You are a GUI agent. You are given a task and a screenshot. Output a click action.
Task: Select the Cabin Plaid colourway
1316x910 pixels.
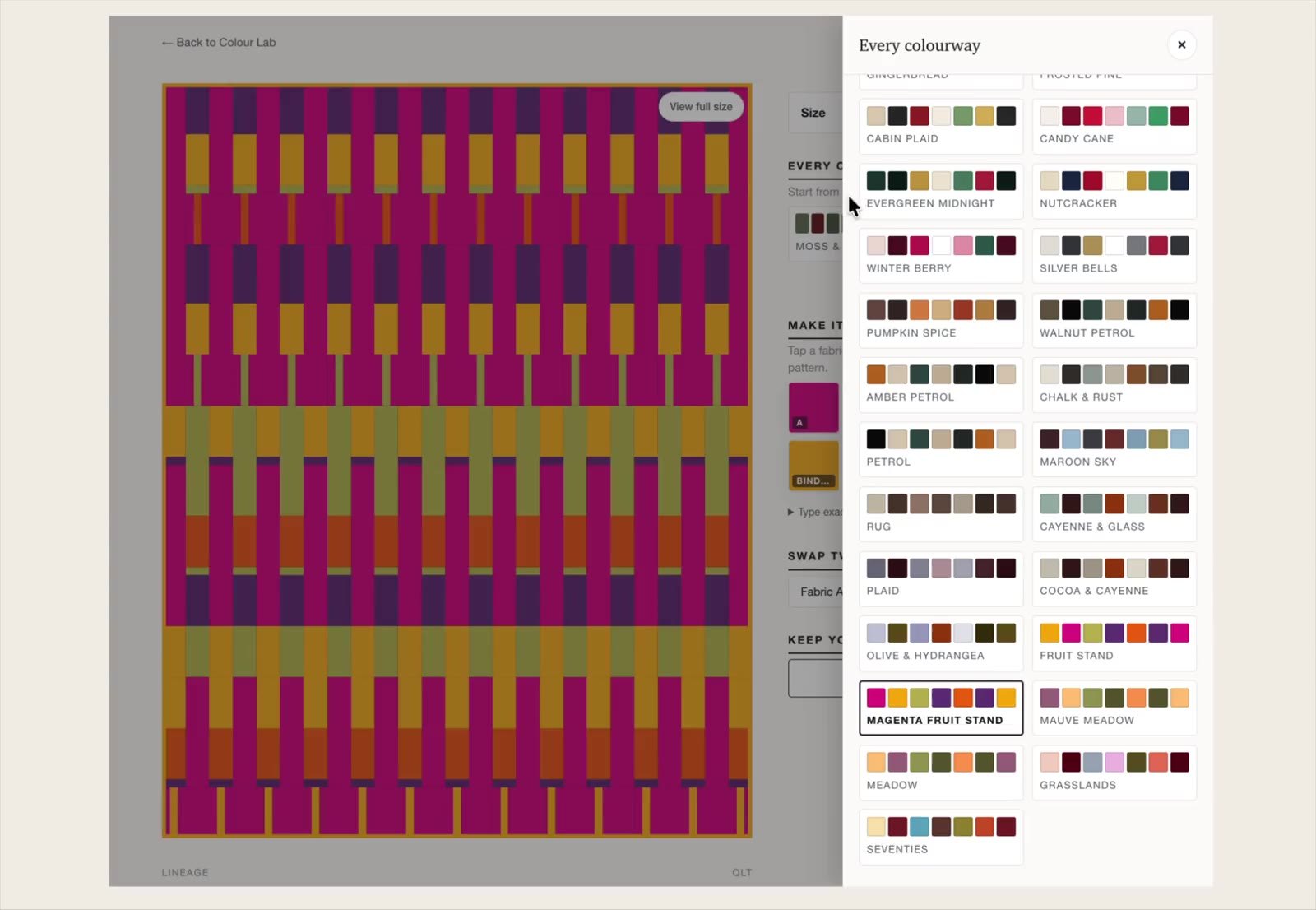tap(941, 127)
